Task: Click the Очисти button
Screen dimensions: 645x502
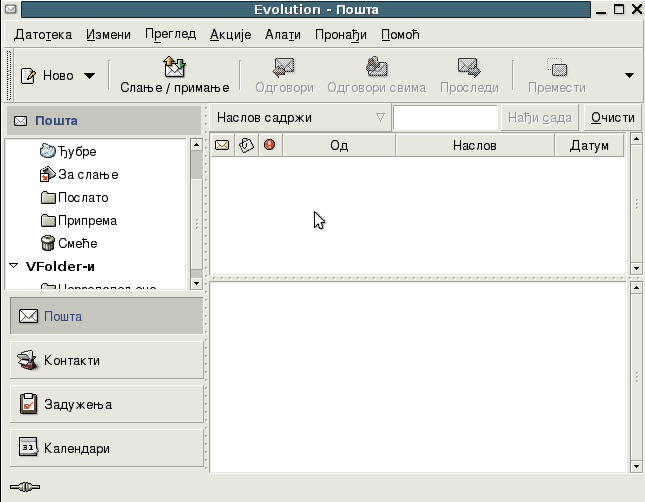Action: point(613,118)
